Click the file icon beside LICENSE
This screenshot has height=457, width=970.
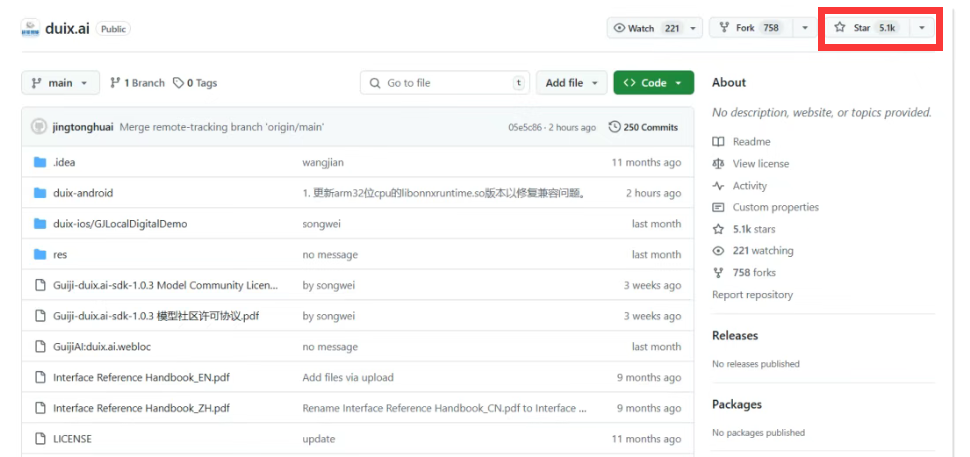(40, 439)
